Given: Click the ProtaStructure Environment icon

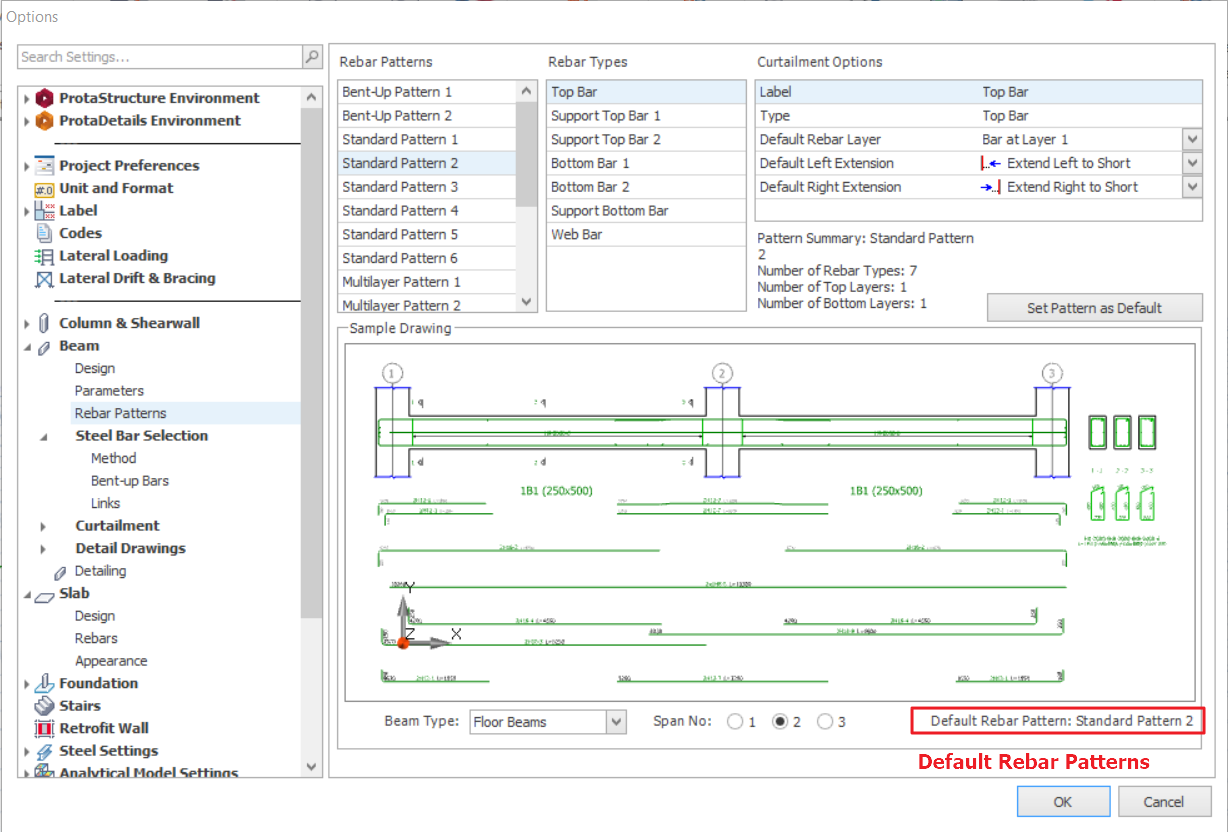Looking at the screenshot, I should (44, 98).
